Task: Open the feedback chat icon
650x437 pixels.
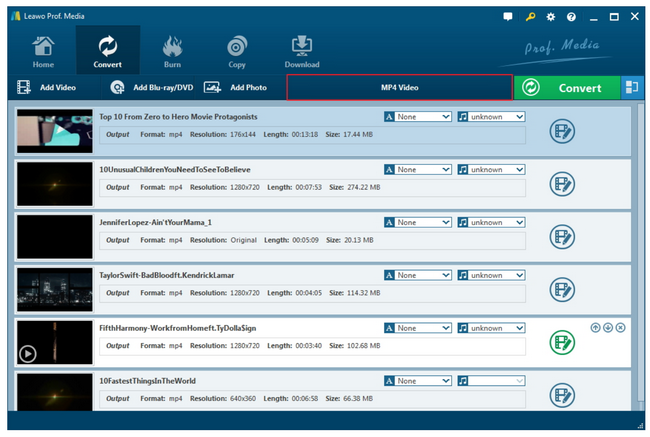Action: point(507,17)
